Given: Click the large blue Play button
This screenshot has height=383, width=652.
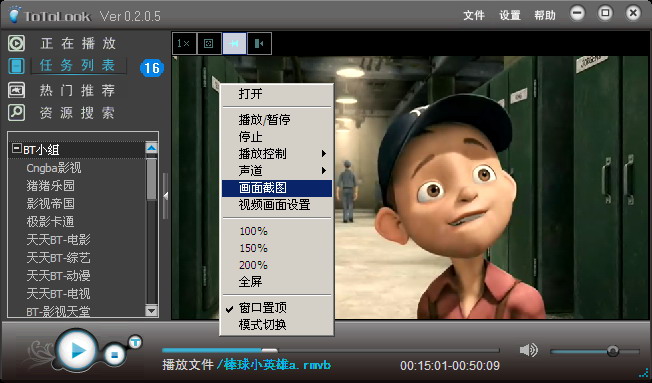Looking at the screenshot, I should point(77,351).
